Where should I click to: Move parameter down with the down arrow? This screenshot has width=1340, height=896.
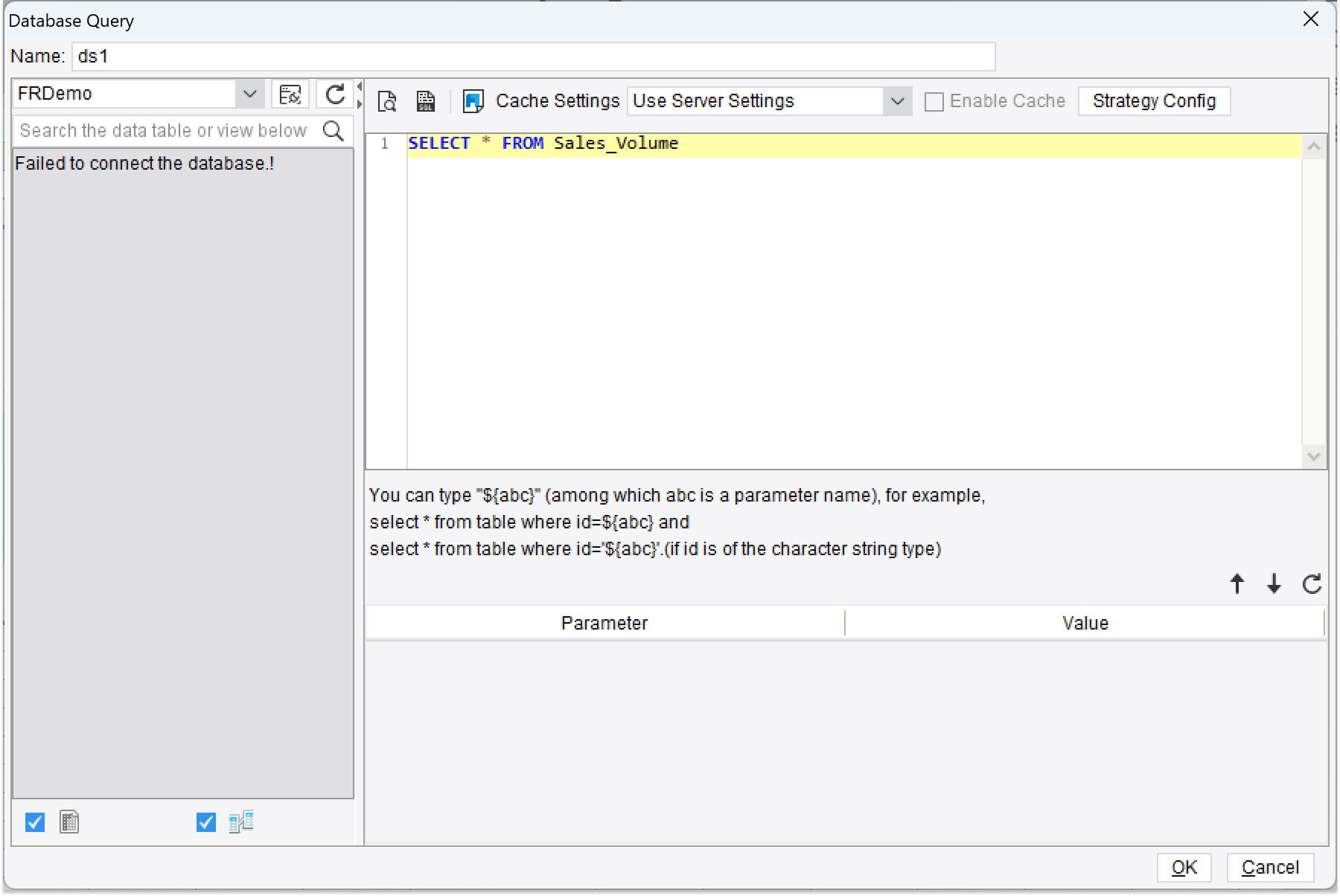[x=1274, y=584]
